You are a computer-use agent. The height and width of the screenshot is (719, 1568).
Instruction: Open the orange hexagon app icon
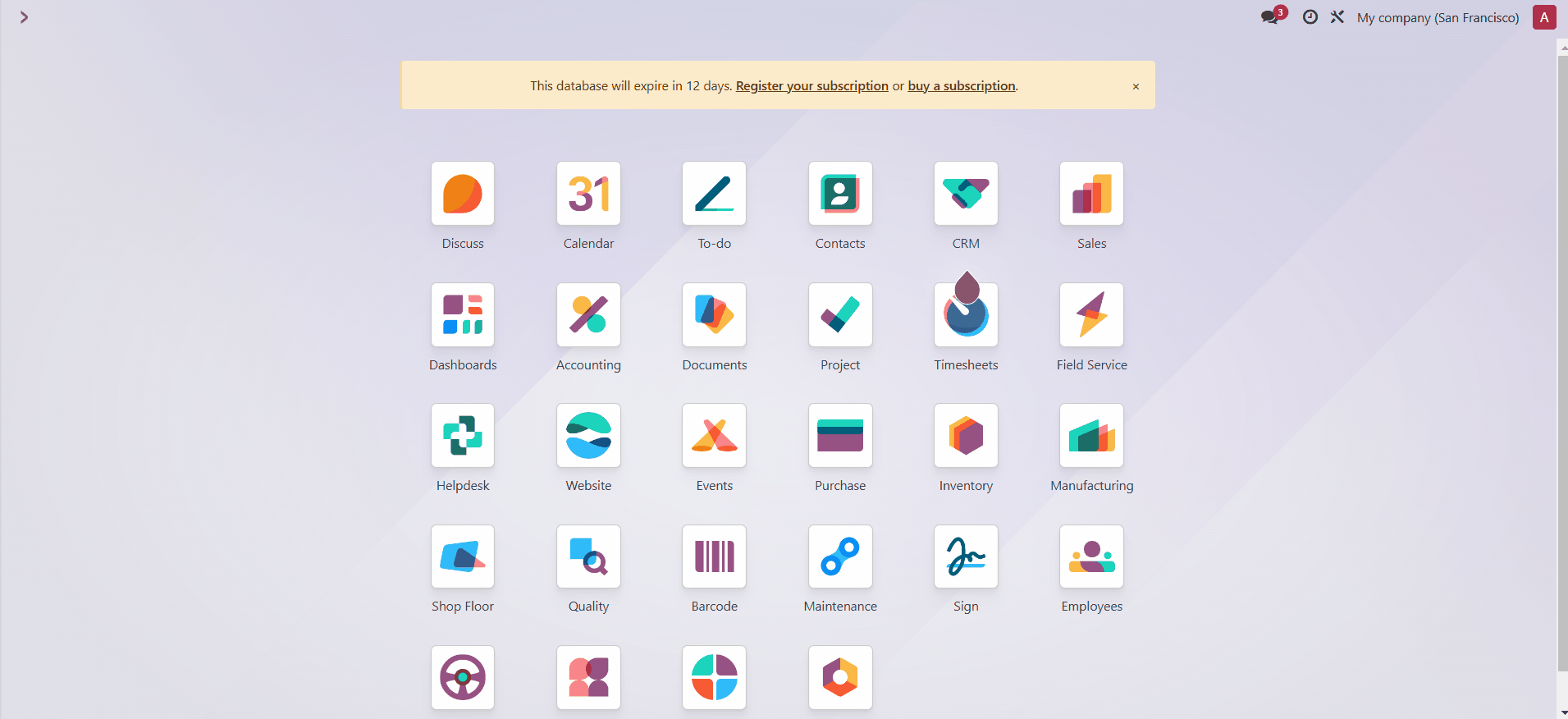[x=840, y=678]
